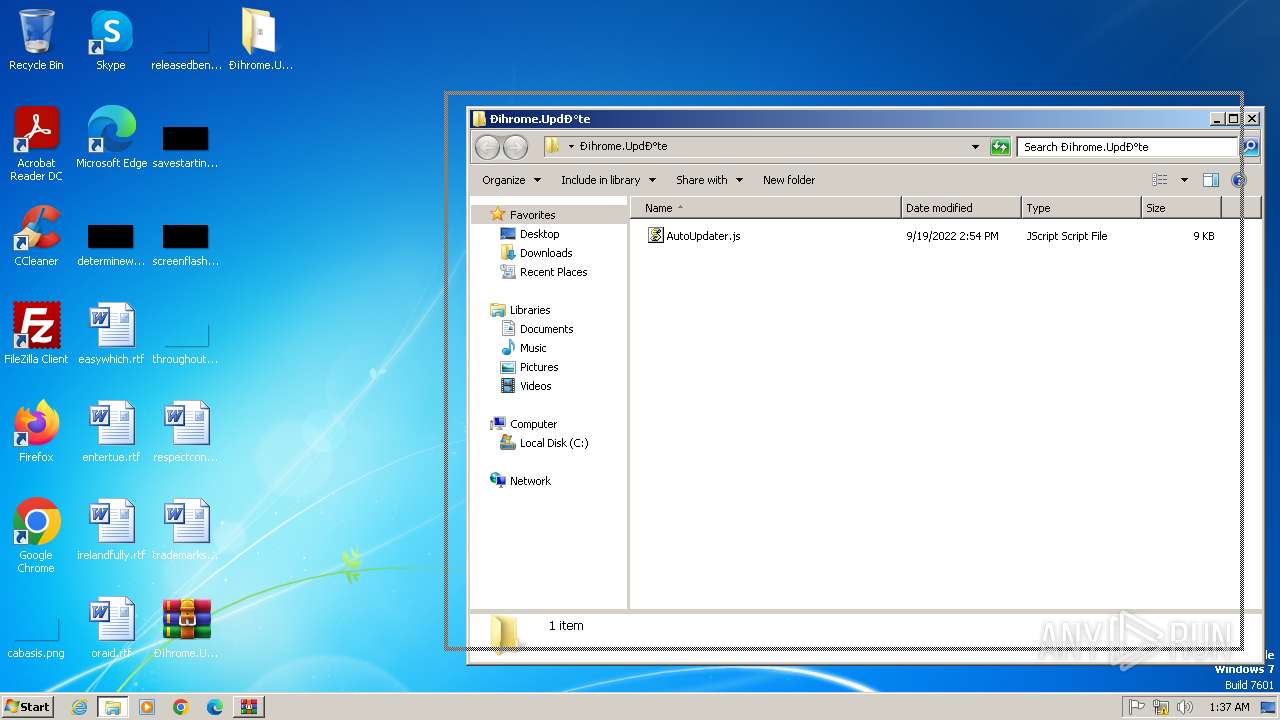
Task: Open Action Center flag tray icon
Action: (x=1137, y=707)
